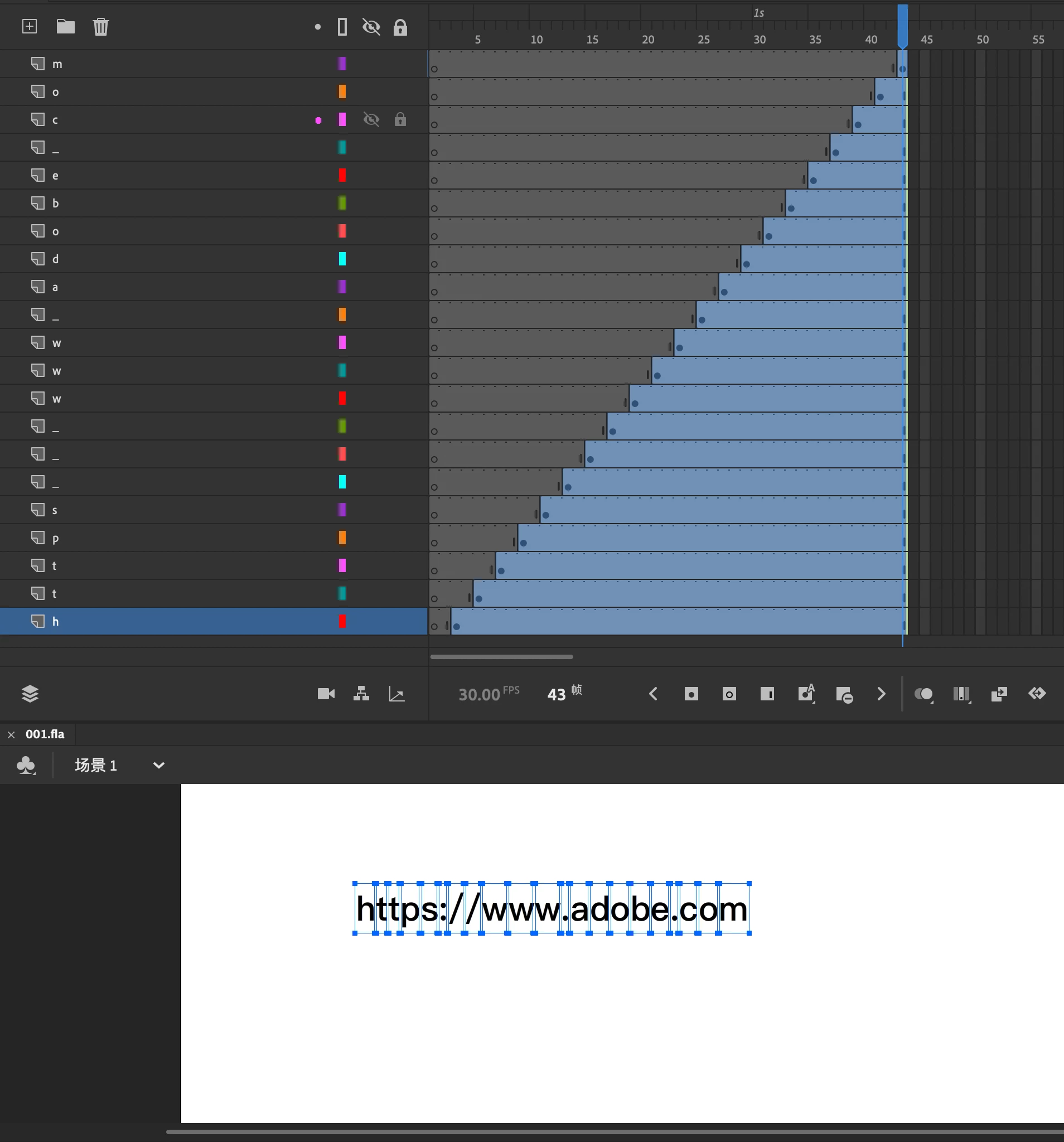Viewport: 1064px width, 1142px height.
Task: Click purple outline color of layer m
Action: tap(342, 64)
